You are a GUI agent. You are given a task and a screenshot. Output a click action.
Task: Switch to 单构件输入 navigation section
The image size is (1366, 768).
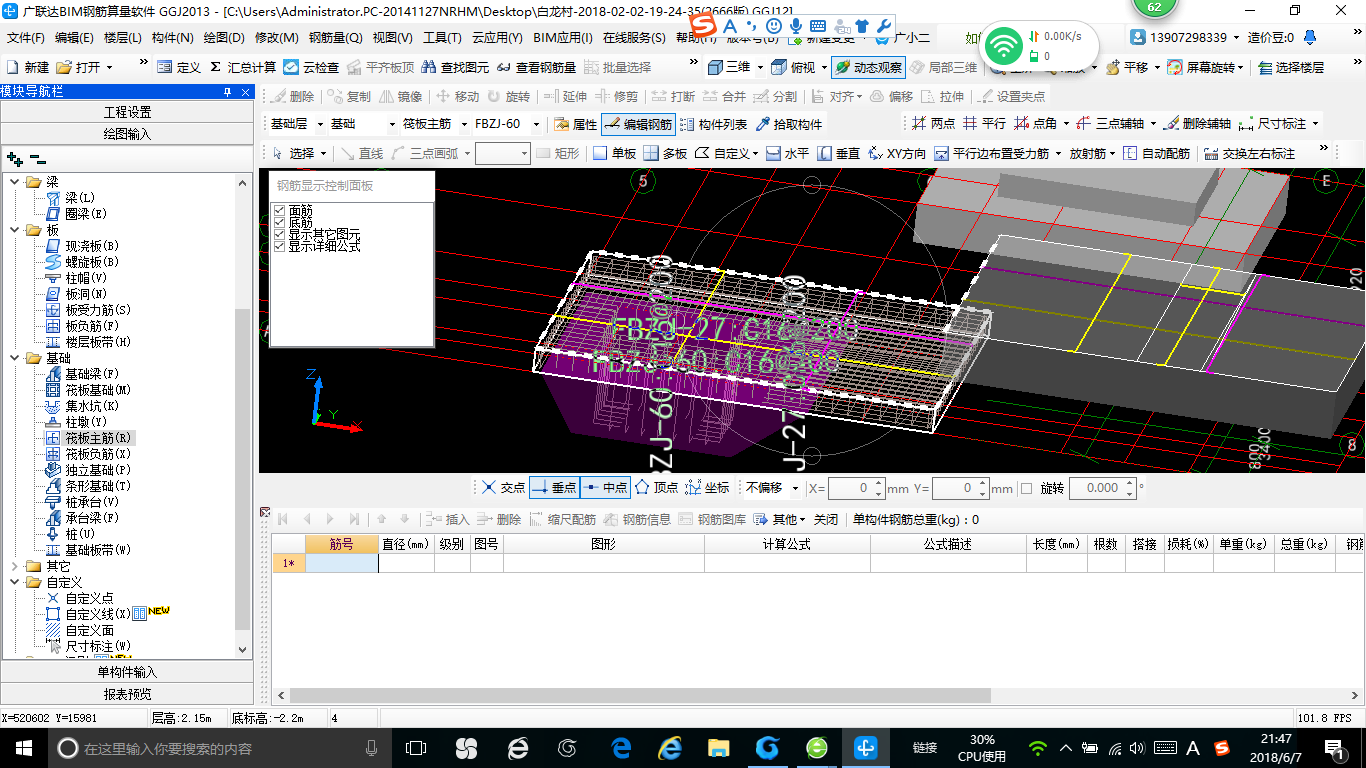point(127,672)
